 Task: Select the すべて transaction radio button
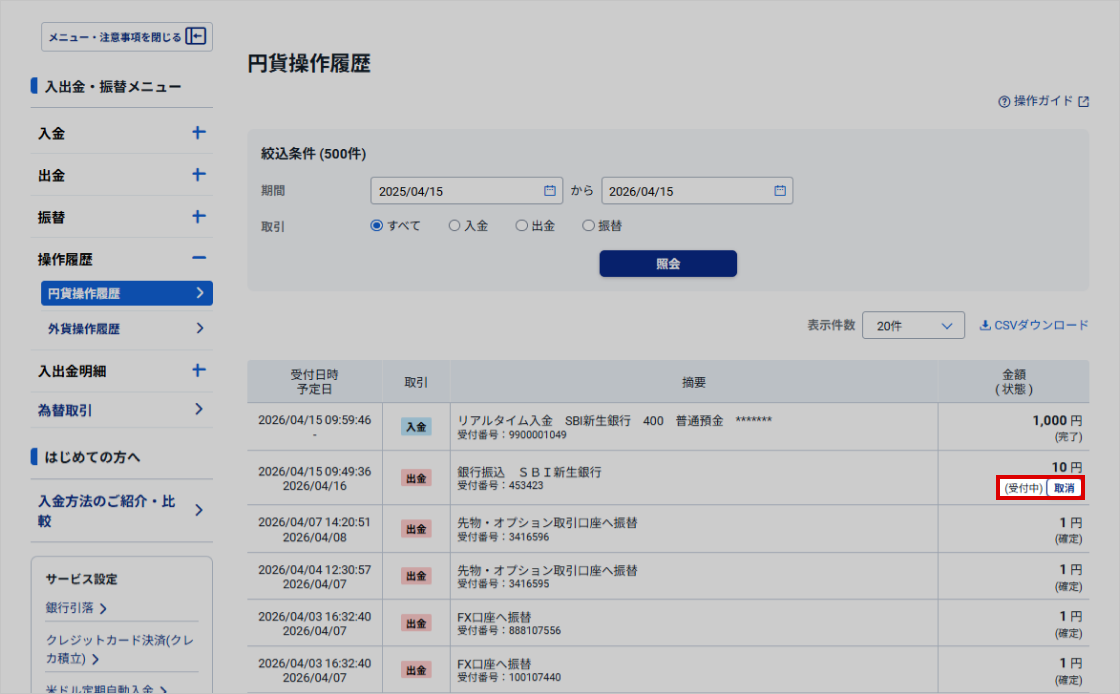click(x=377, y=226)
